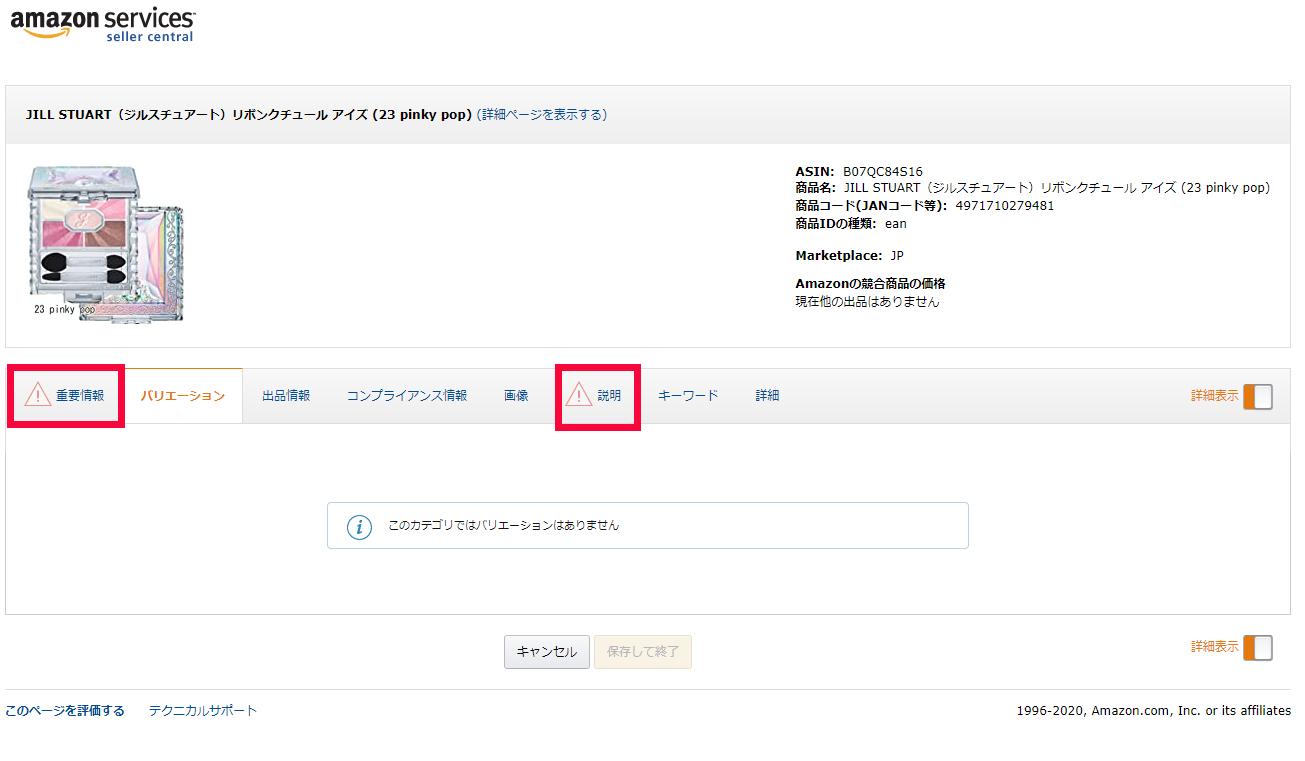The height and width of the screenshot is (761, 1305).
Task: Toggle the 詳細表示 switch in the tab bar
Action: [x=1257, y=396]
